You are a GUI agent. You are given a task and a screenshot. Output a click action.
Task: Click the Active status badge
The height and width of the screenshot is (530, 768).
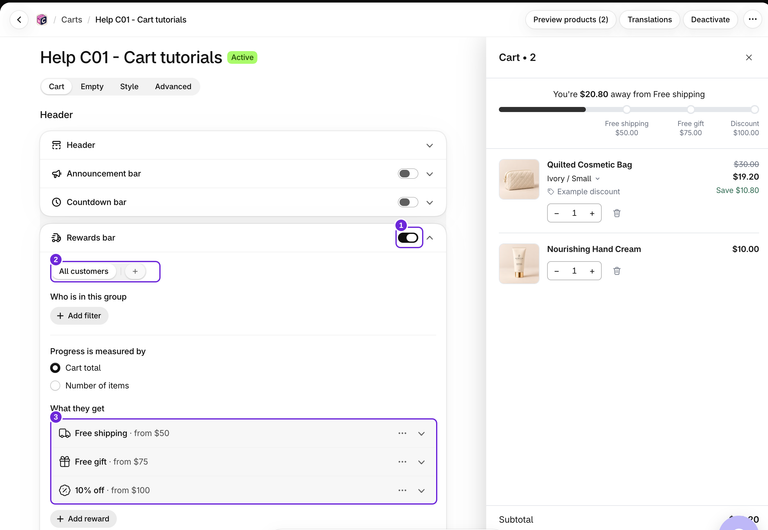point(242,57)
